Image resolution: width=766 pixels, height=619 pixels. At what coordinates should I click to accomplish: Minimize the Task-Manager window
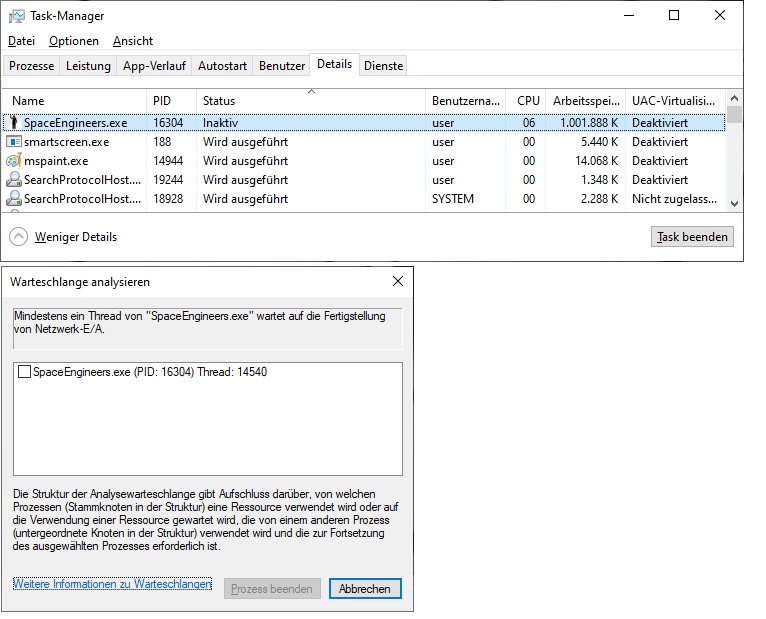629,16
